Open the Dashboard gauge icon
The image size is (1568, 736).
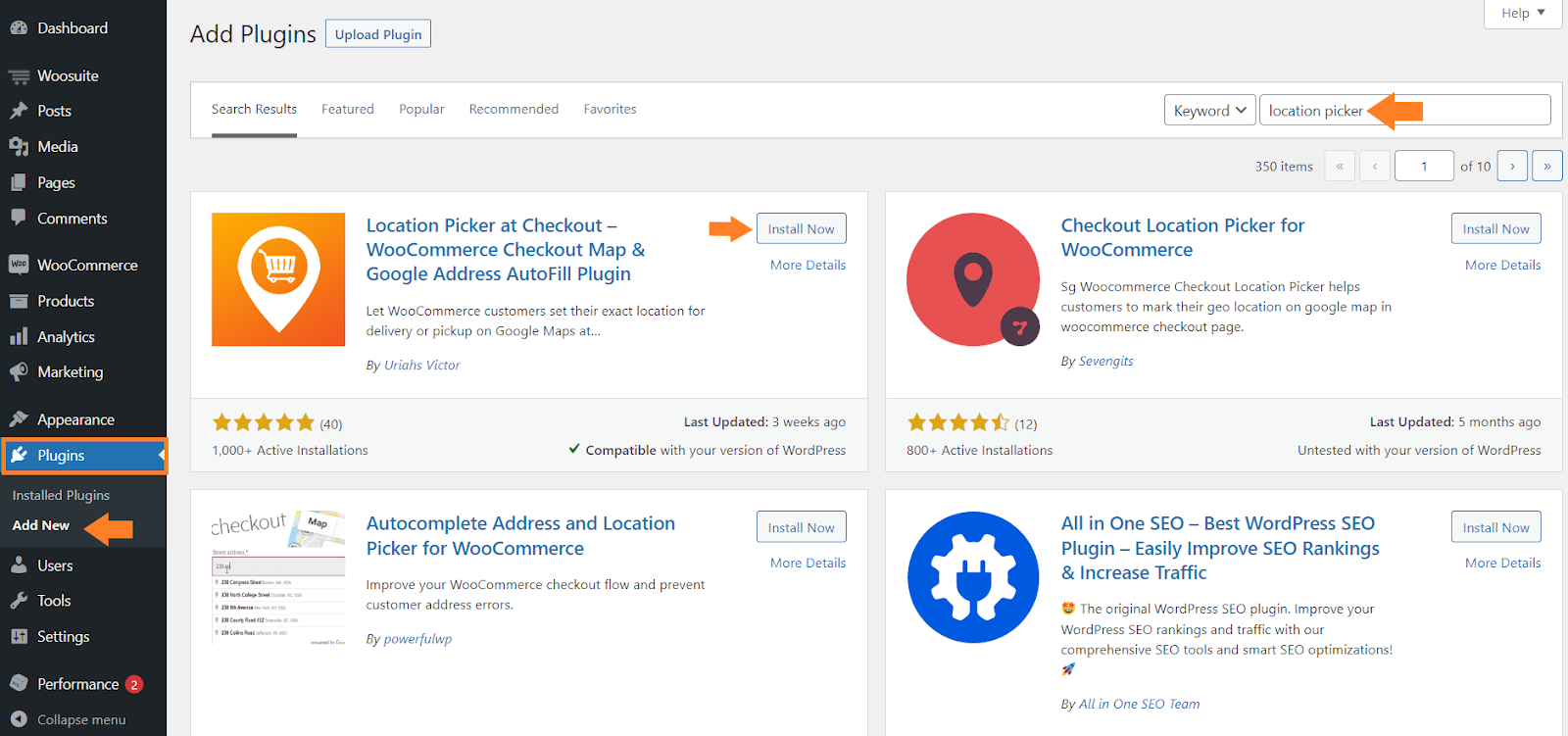click(19, 28)
